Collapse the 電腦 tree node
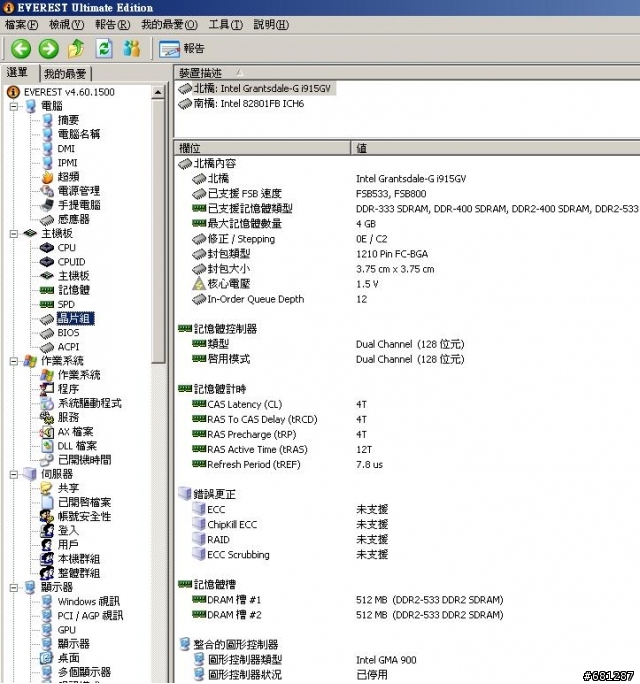 click(x=14, y=106)
